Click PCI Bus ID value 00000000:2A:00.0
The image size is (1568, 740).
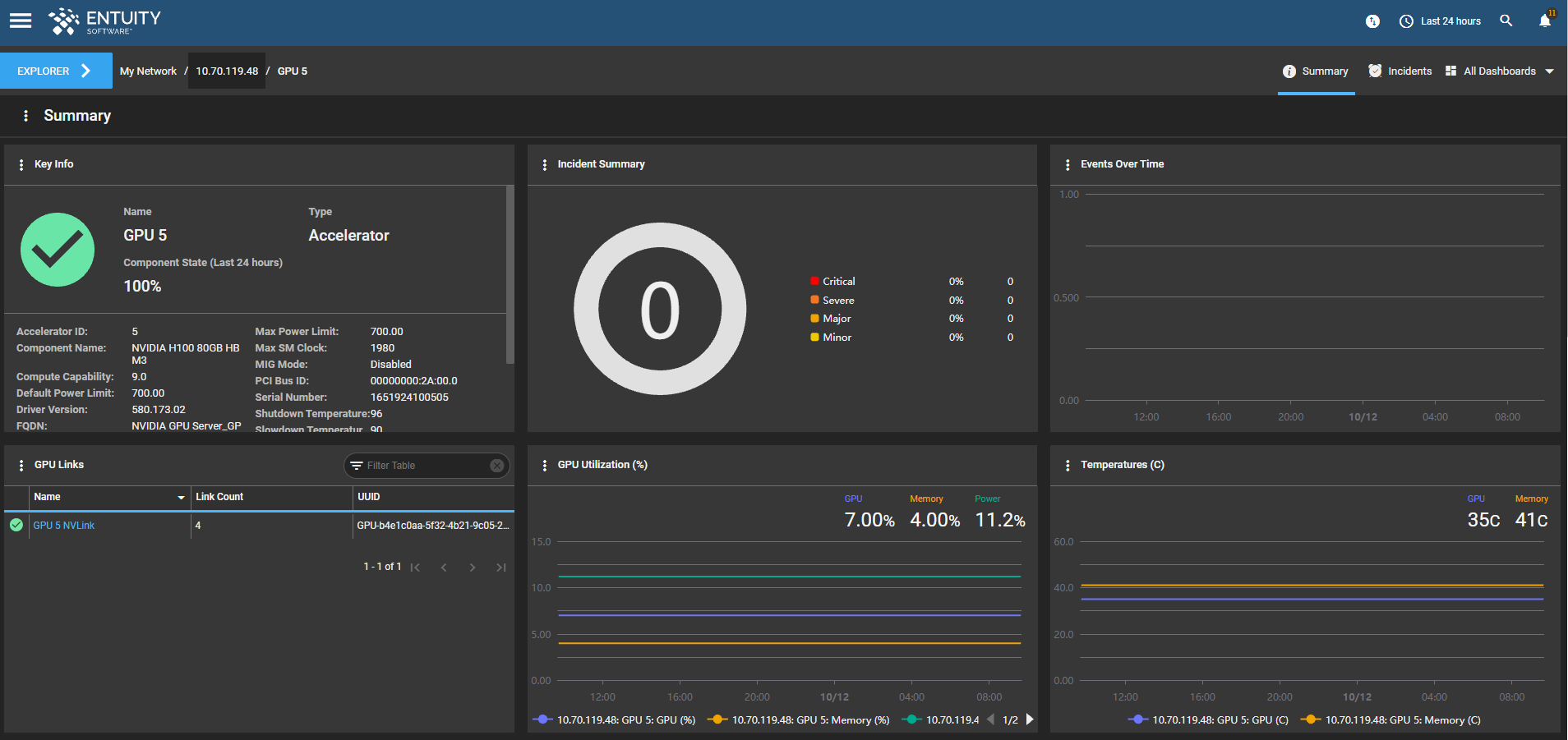click(x=413, y=381)
